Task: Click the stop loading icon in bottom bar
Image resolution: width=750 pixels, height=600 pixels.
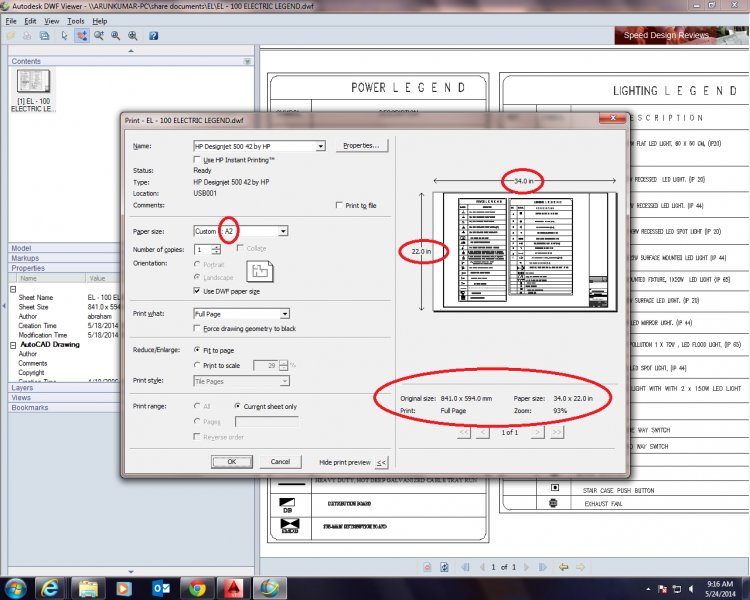Action: pos(427,567)
